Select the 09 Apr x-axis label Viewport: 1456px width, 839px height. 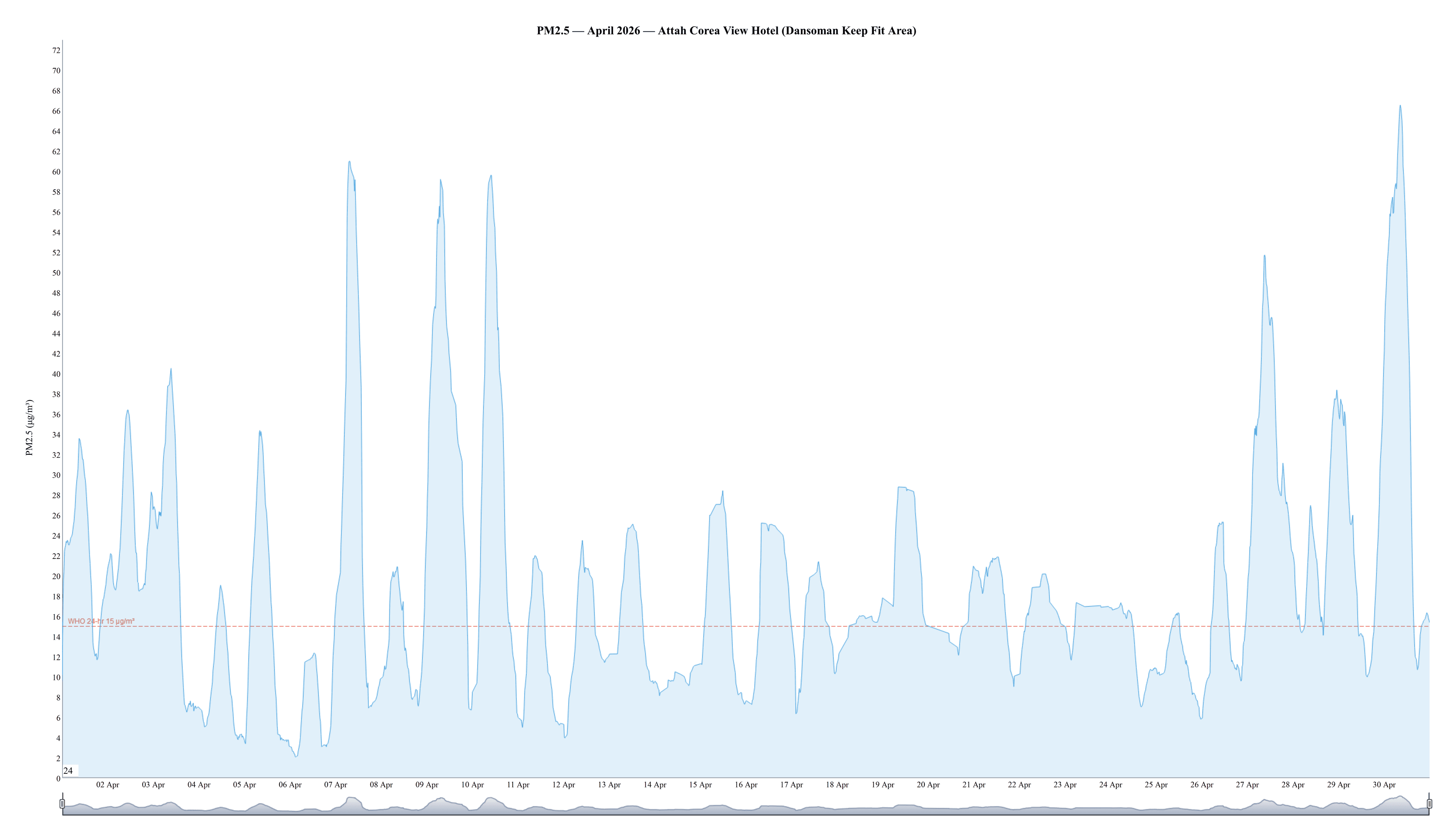[x=427, y=785]
